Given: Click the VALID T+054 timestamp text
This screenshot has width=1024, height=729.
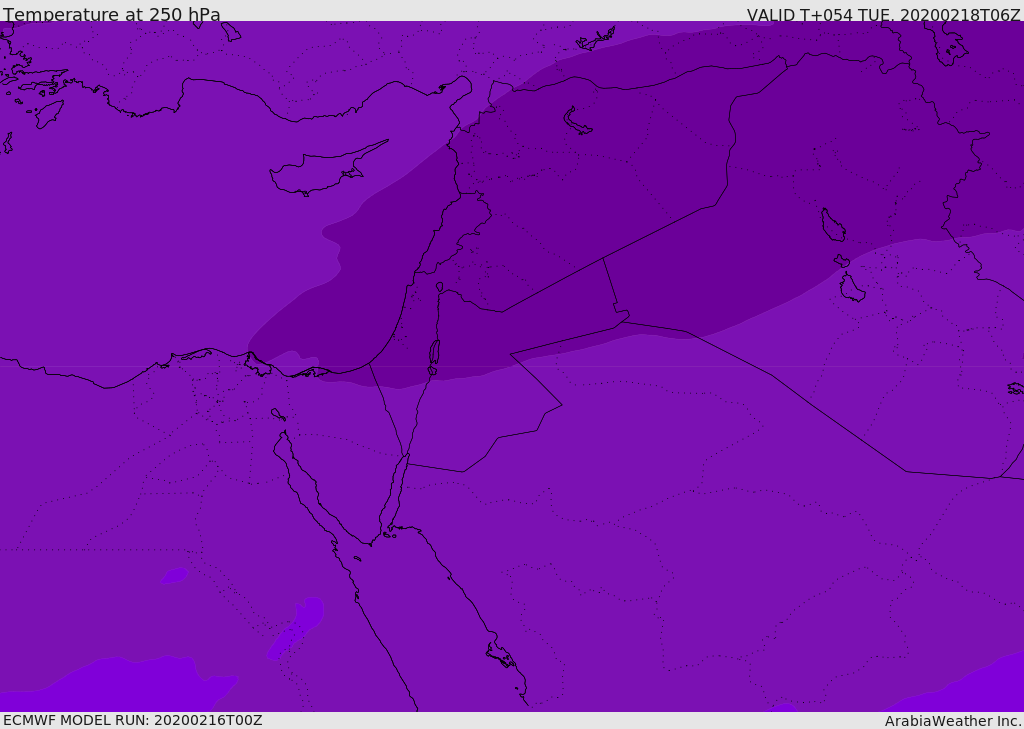Looking at the screenshot, I should pyautogui.click(x=883, y=15).
